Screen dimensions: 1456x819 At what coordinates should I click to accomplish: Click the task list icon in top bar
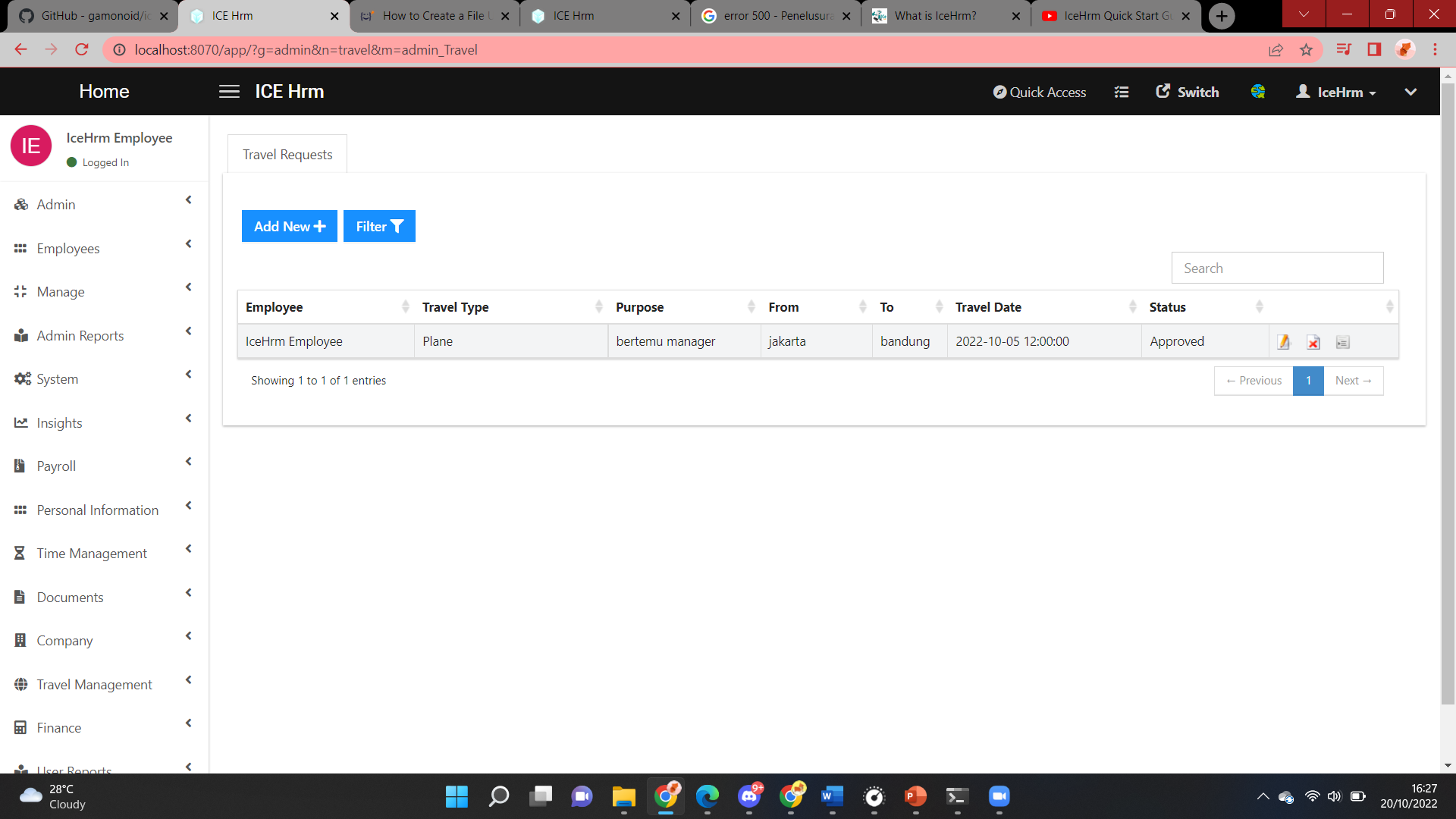[x=1122, y=91]
